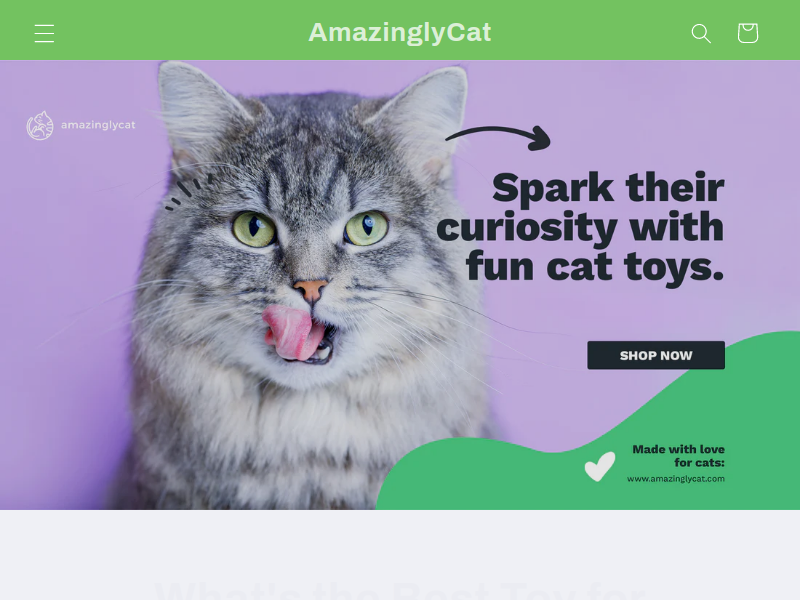Click the SHOP NOW button

(x=656, y=355)
